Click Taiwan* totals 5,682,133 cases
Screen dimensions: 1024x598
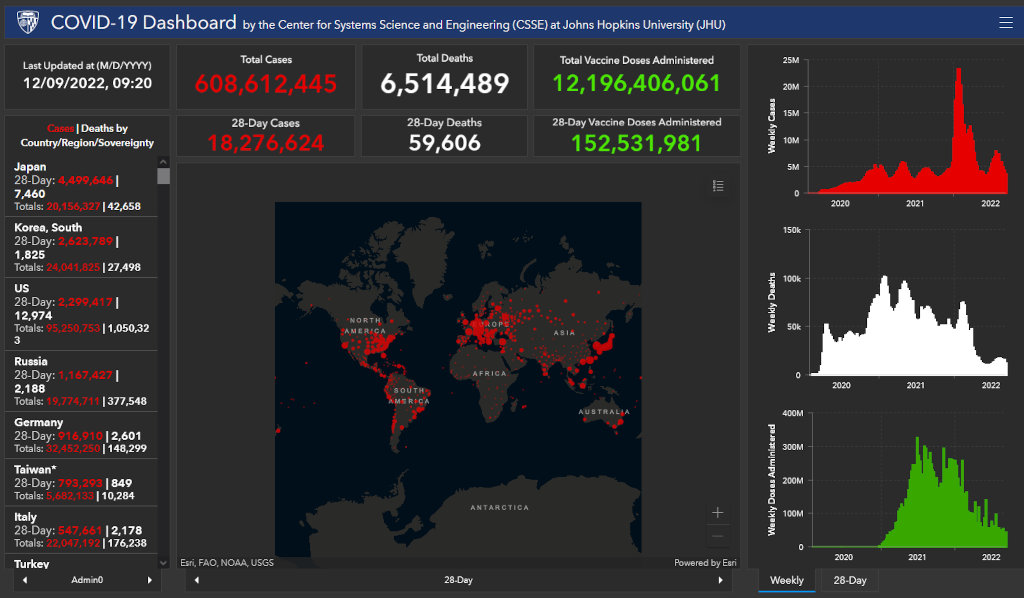click(70, 496)
